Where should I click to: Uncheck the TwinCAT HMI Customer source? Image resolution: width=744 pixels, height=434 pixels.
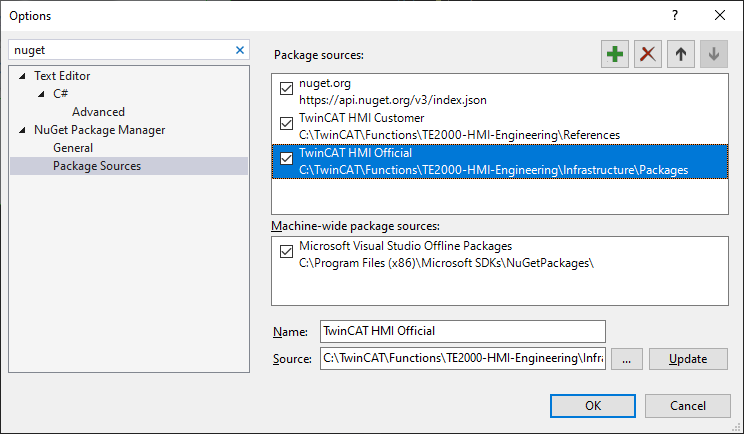tap(286, 123)
